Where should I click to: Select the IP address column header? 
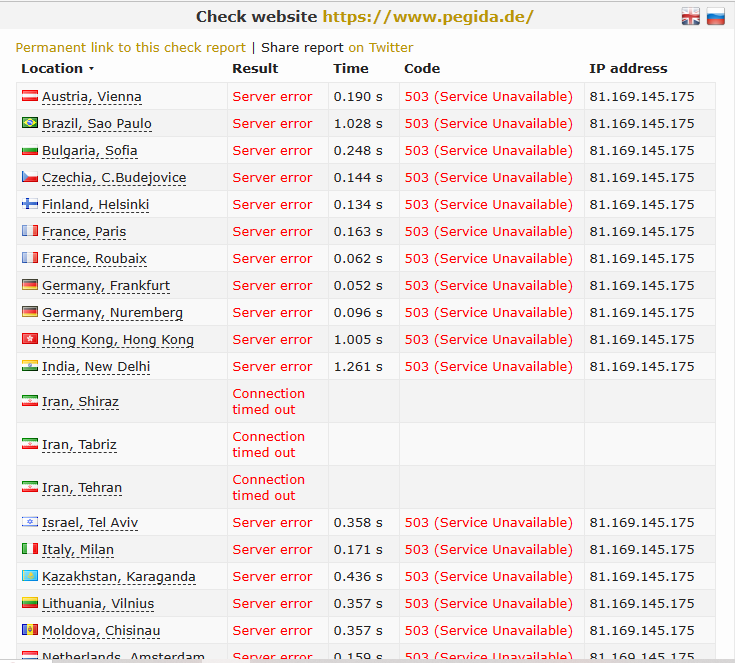pos(628,68)
